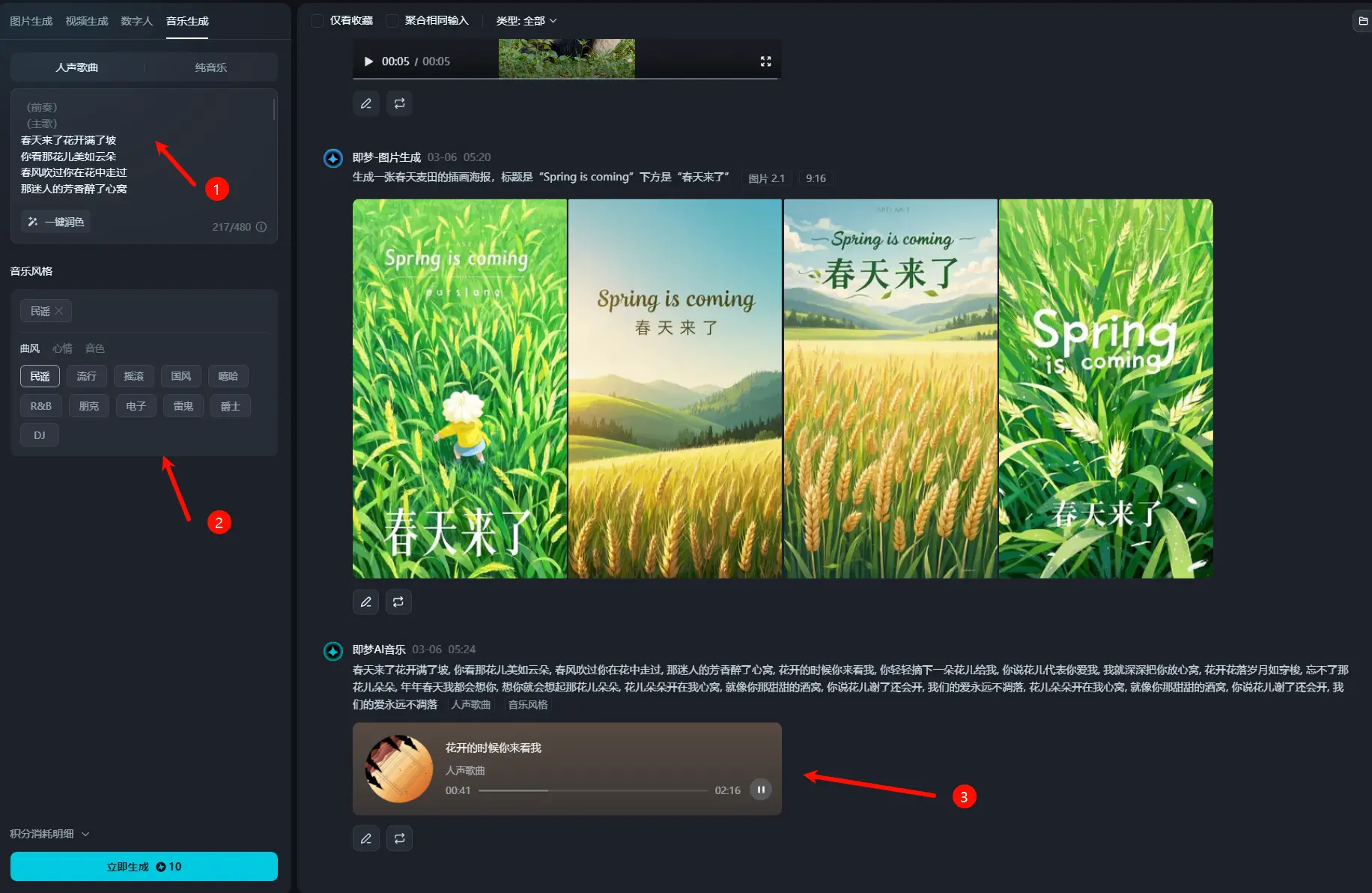This screenshot has height=893, width=1372.
Task: Open the 视频生成 tab
Action: [87, 21]
